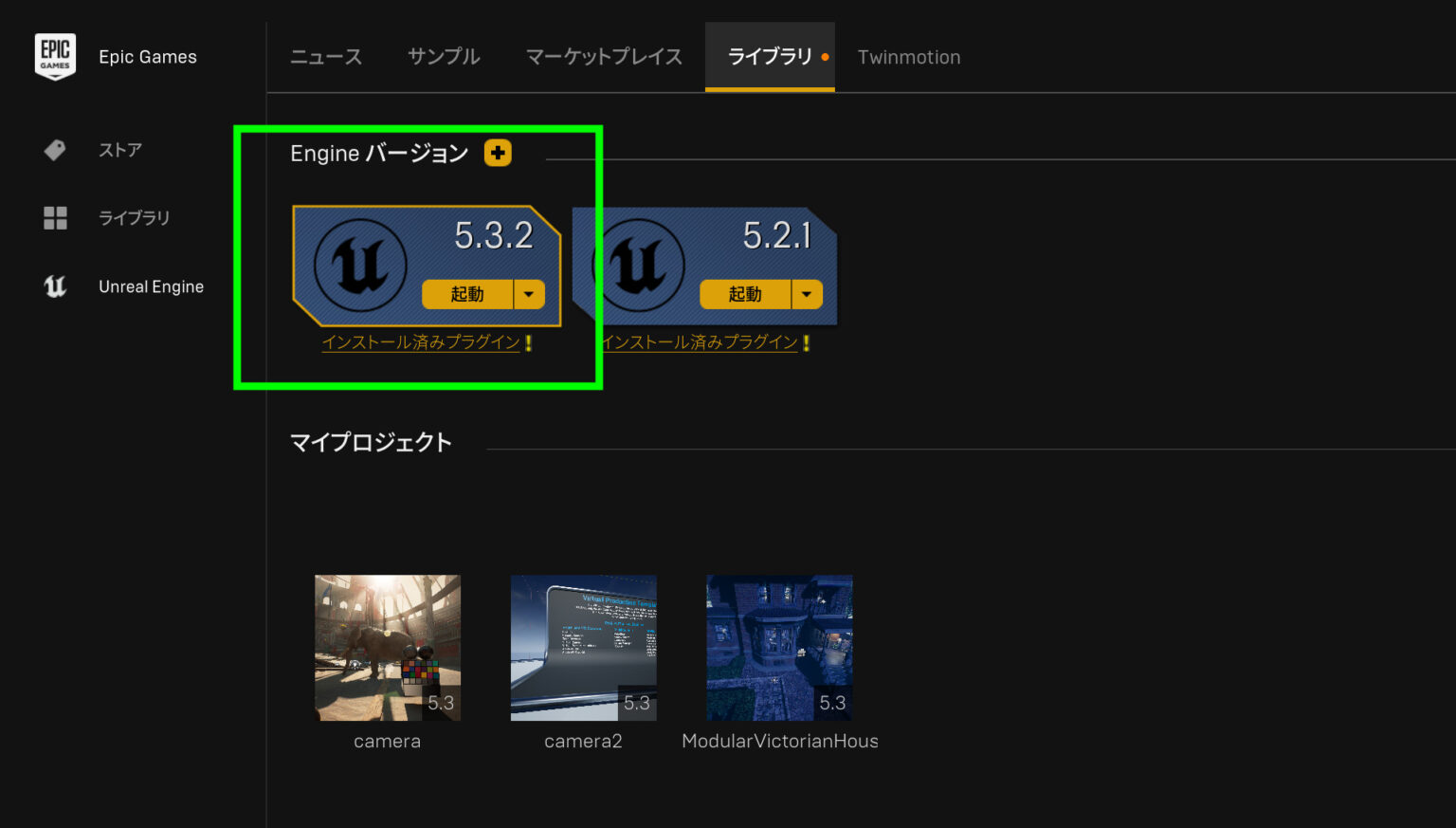Open the camera project thumbnail
This screenshot has width=1456, height=828.
[x=387, y=647]
